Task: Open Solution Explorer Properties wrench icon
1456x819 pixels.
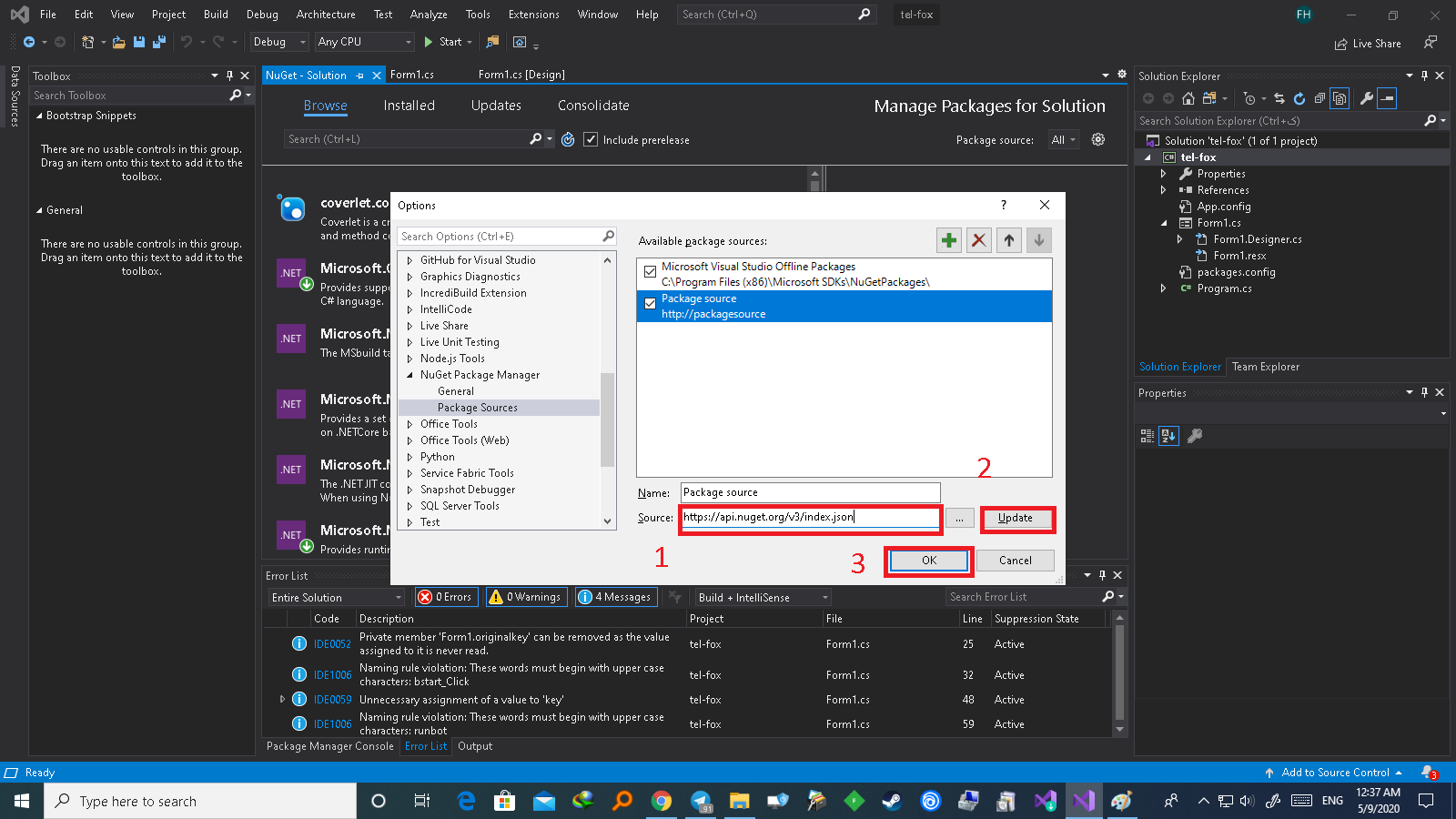Action: point(1366,98)
